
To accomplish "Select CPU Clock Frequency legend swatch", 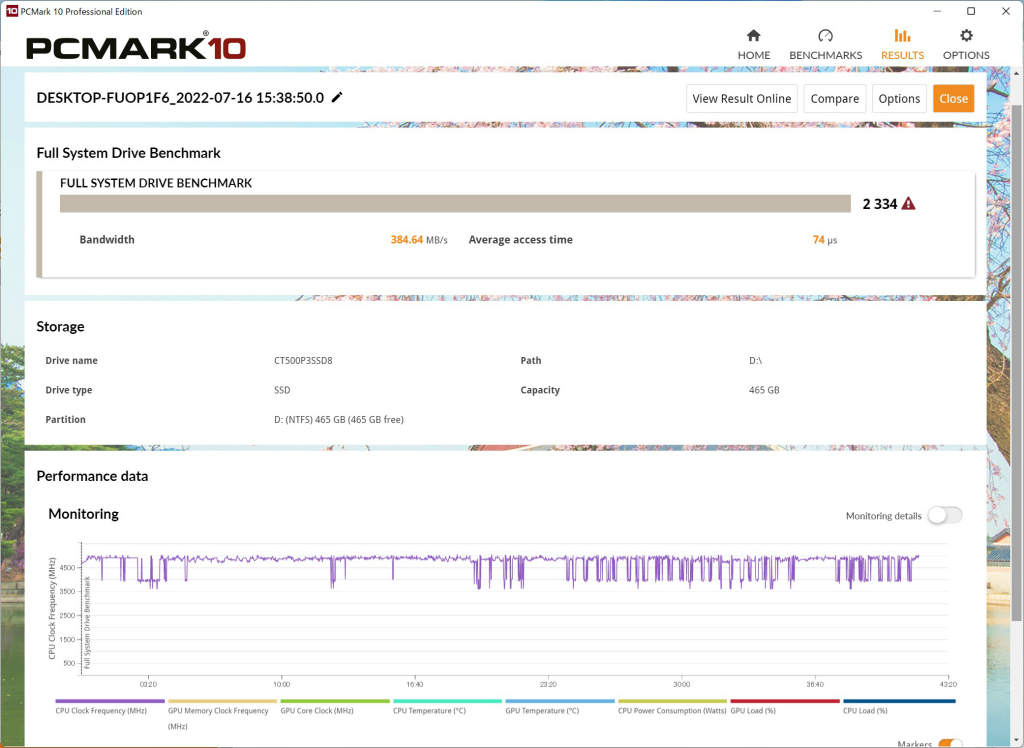I will click(x=110, y=701).
